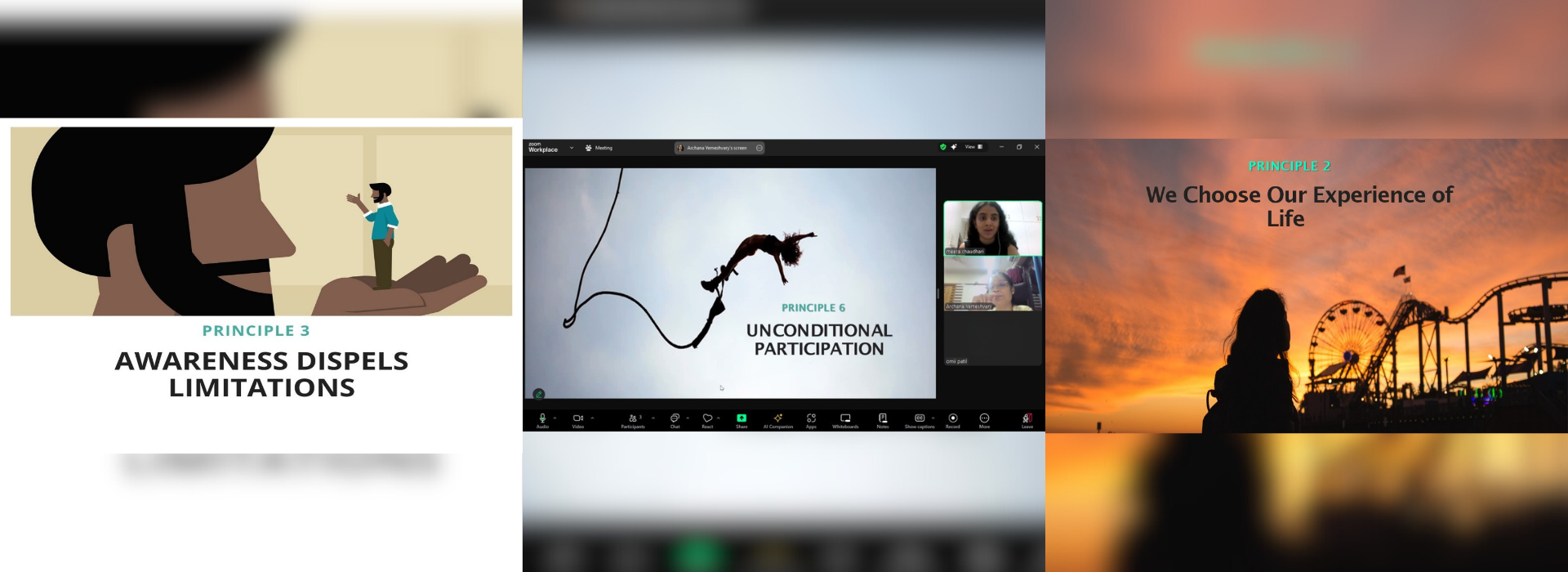Mute the microphone with the Audio icon

tap(542, 420)
